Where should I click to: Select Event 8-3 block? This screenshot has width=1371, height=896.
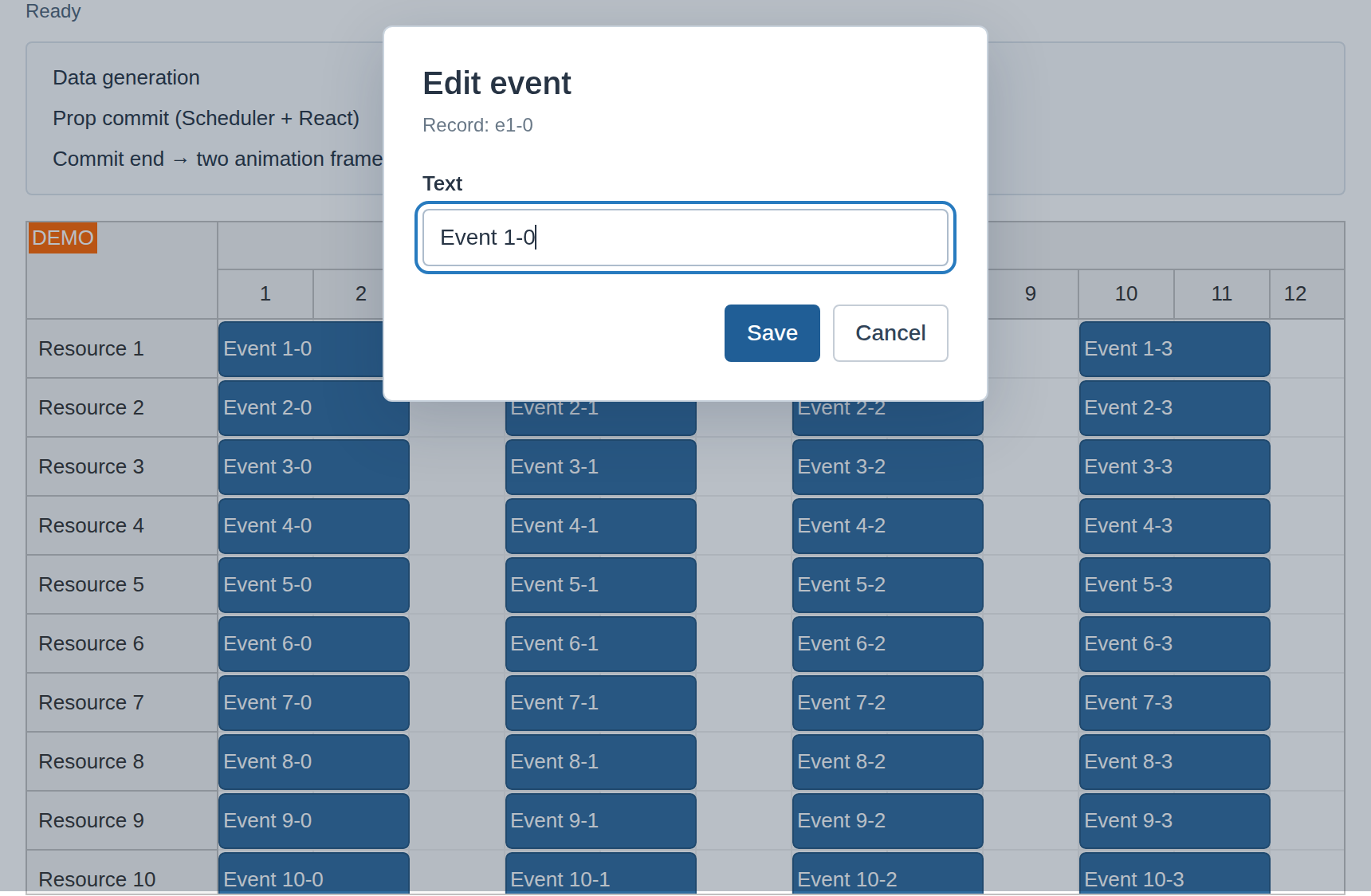[1174, 762]
